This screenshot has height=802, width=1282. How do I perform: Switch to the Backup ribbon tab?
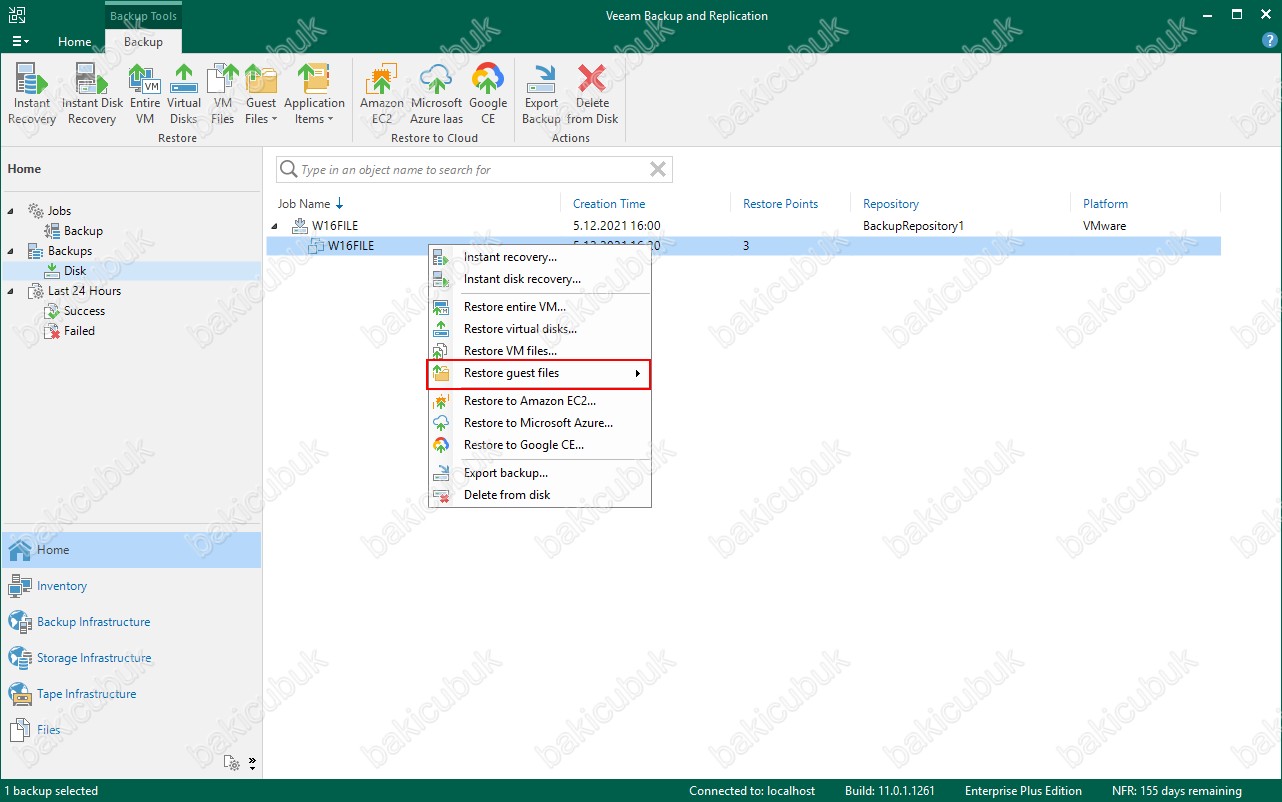coord(143,42)
